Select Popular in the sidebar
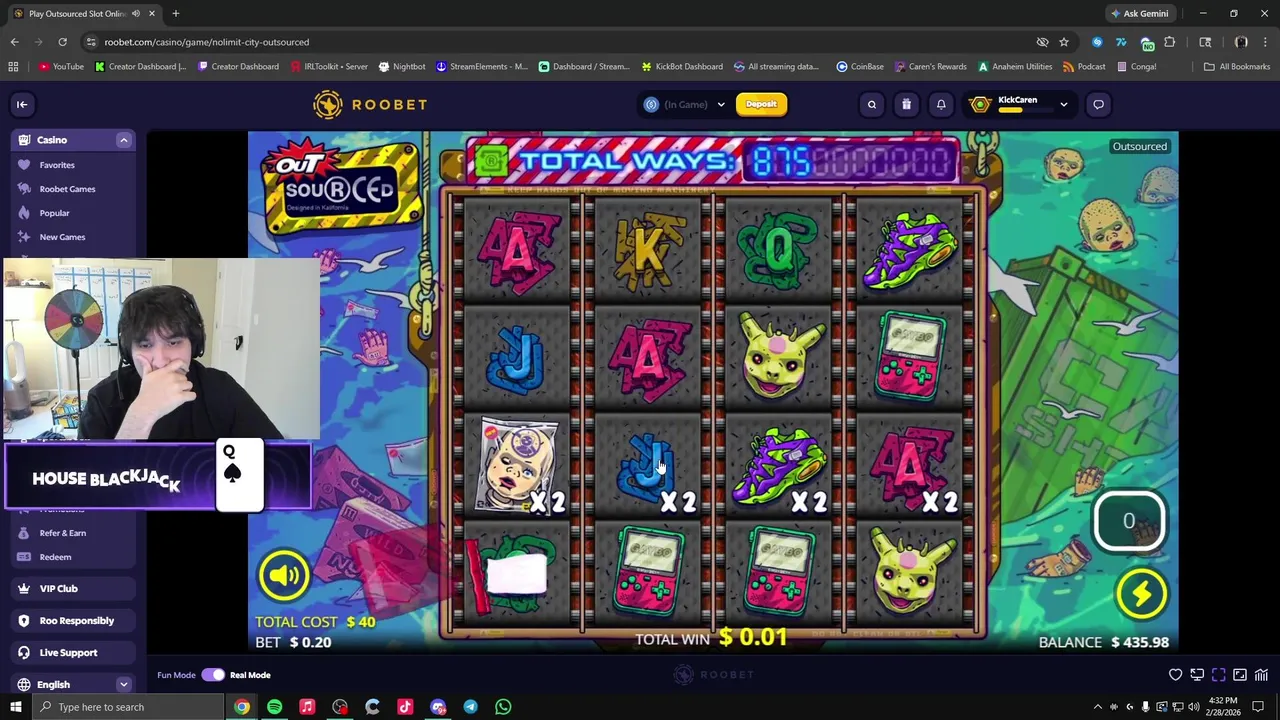This screenshot has width=1280, height=720. (54, 213)
